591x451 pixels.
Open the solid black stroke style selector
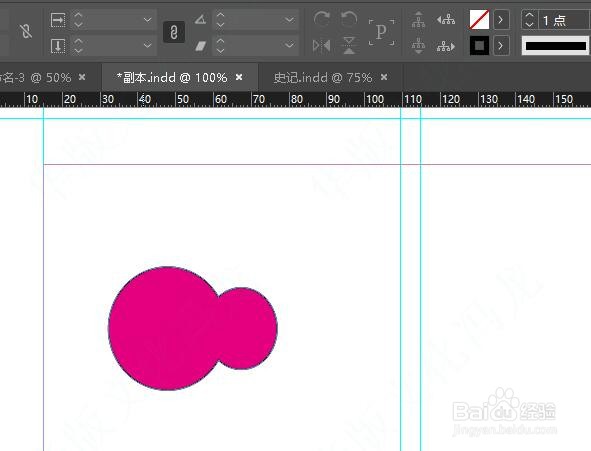coord(556,46)
